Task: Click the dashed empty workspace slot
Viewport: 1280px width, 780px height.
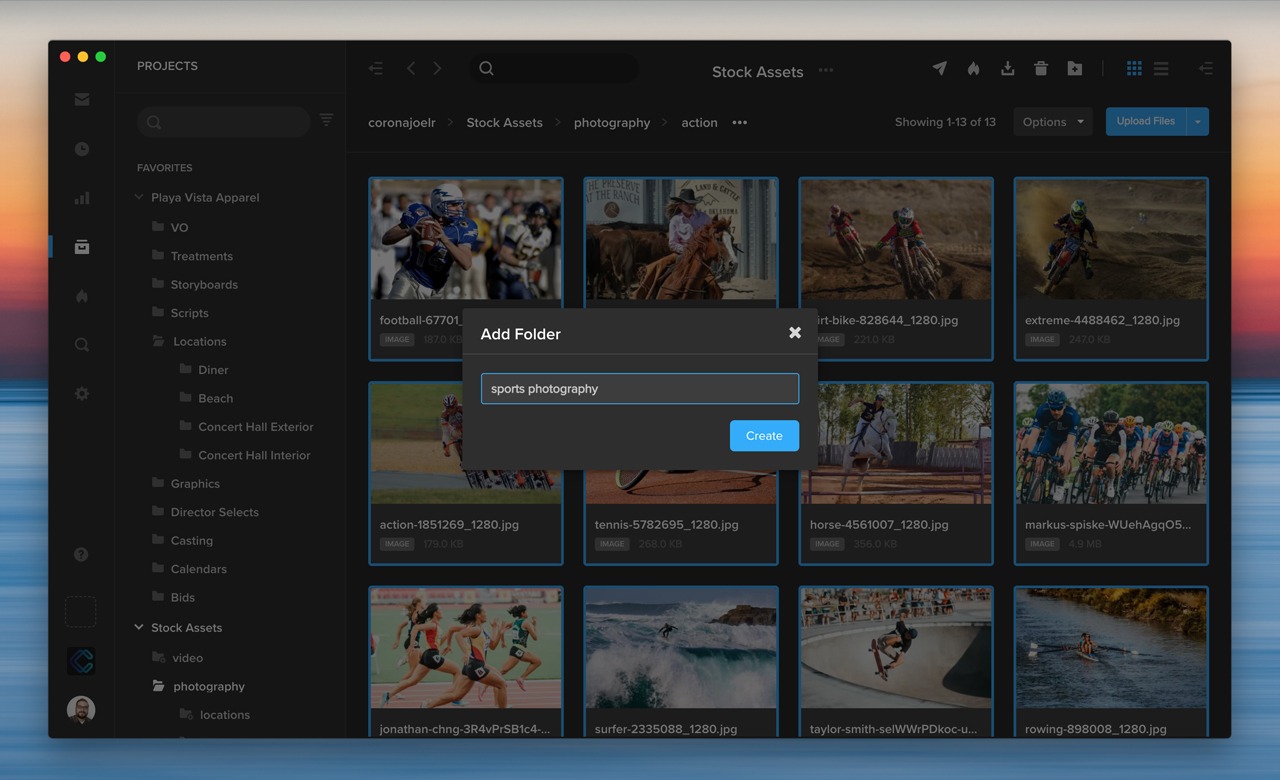Action: pyautogui.click(x=81, y=612)
